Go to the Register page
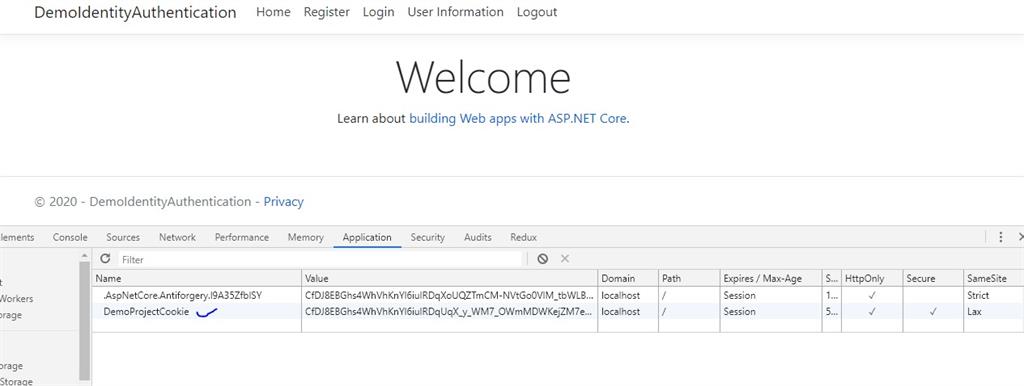This screenshot has width=1024, height=386. 327,12
